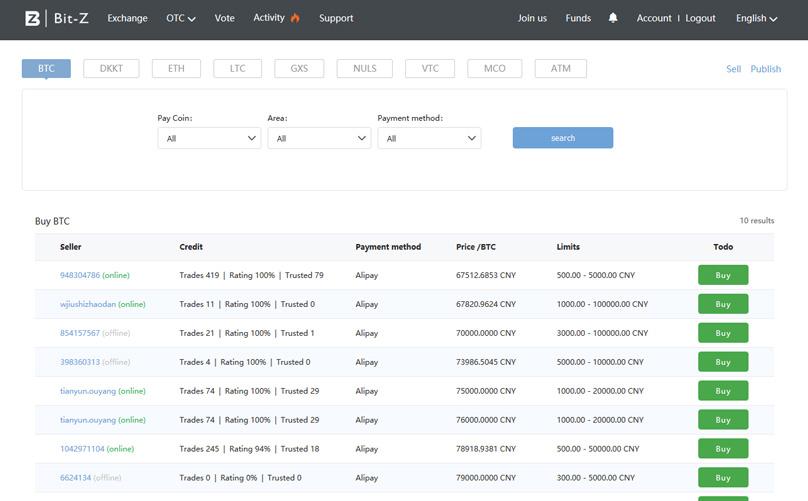This screenshot has width=808, height=501.
Task: Click '500.00 - 50000.00 CNY' limits cell
Action: coord(598,448)
